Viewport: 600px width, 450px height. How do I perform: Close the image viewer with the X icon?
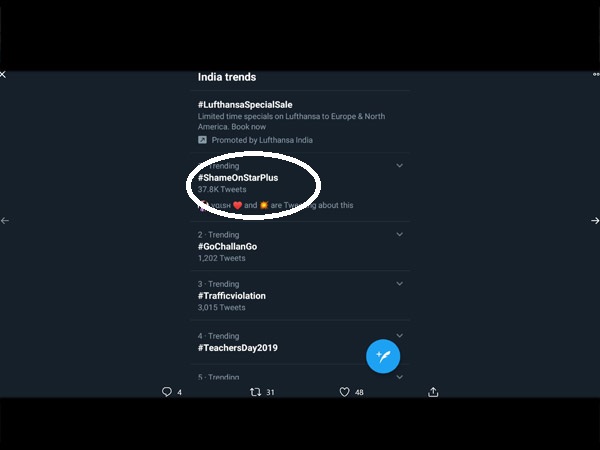[x=3, y=74]
